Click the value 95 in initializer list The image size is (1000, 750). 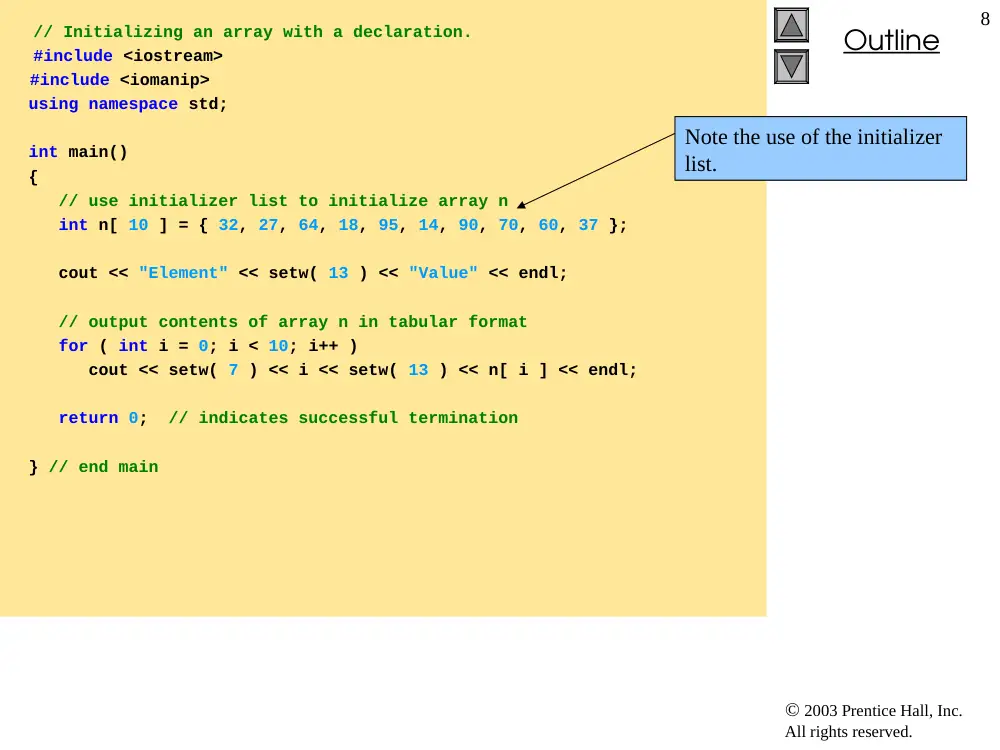tap(388, 225)
